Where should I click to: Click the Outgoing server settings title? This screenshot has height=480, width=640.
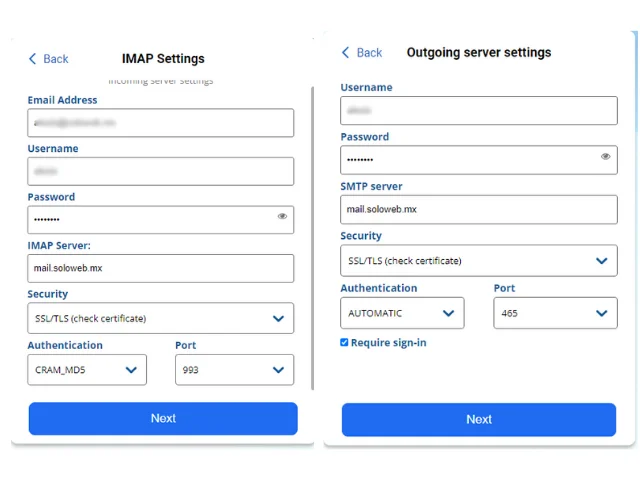click(x=479, y=53)
